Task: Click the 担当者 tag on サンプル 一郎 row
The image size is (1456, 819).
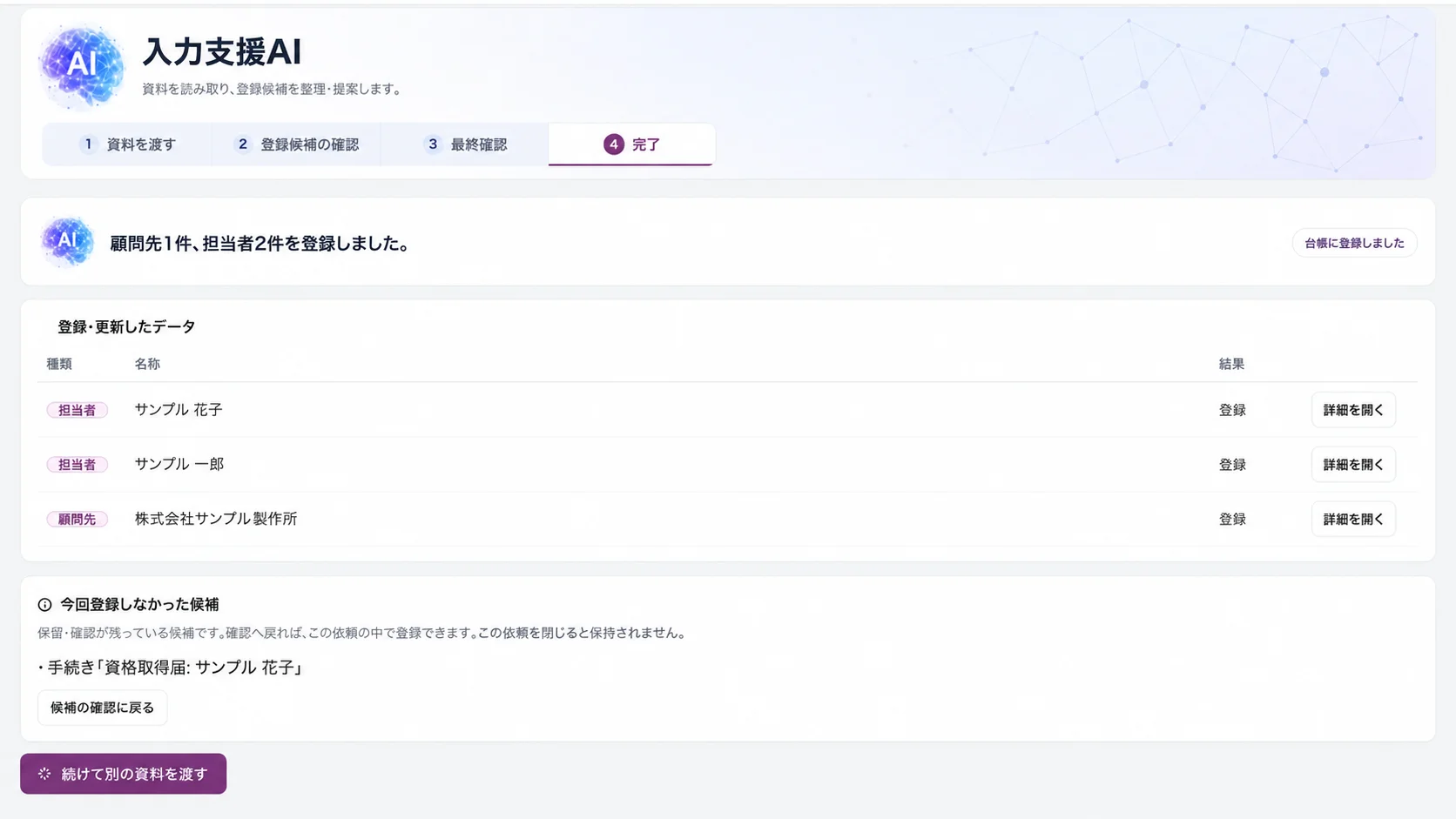Action: click(x=77, y=465)
